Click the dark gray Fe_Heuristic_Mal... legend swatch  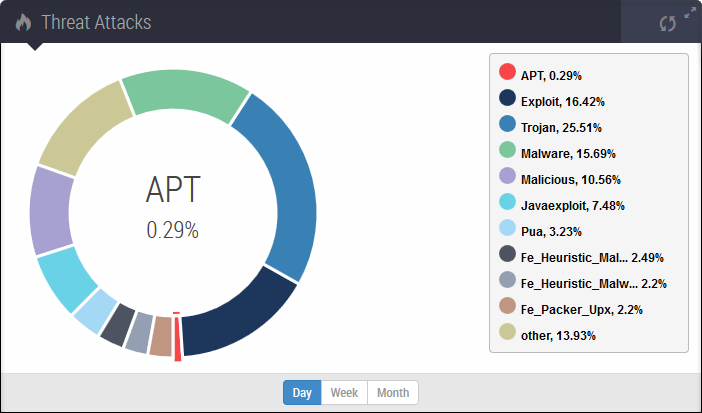pyautogui.click(x=507, y=254)
